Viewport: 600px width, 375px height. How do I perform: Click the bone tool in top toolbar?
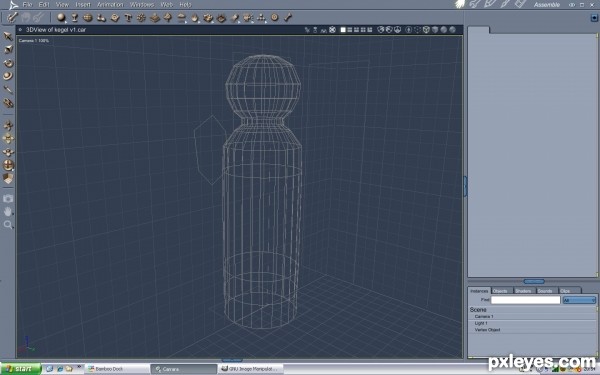(288, 18)
